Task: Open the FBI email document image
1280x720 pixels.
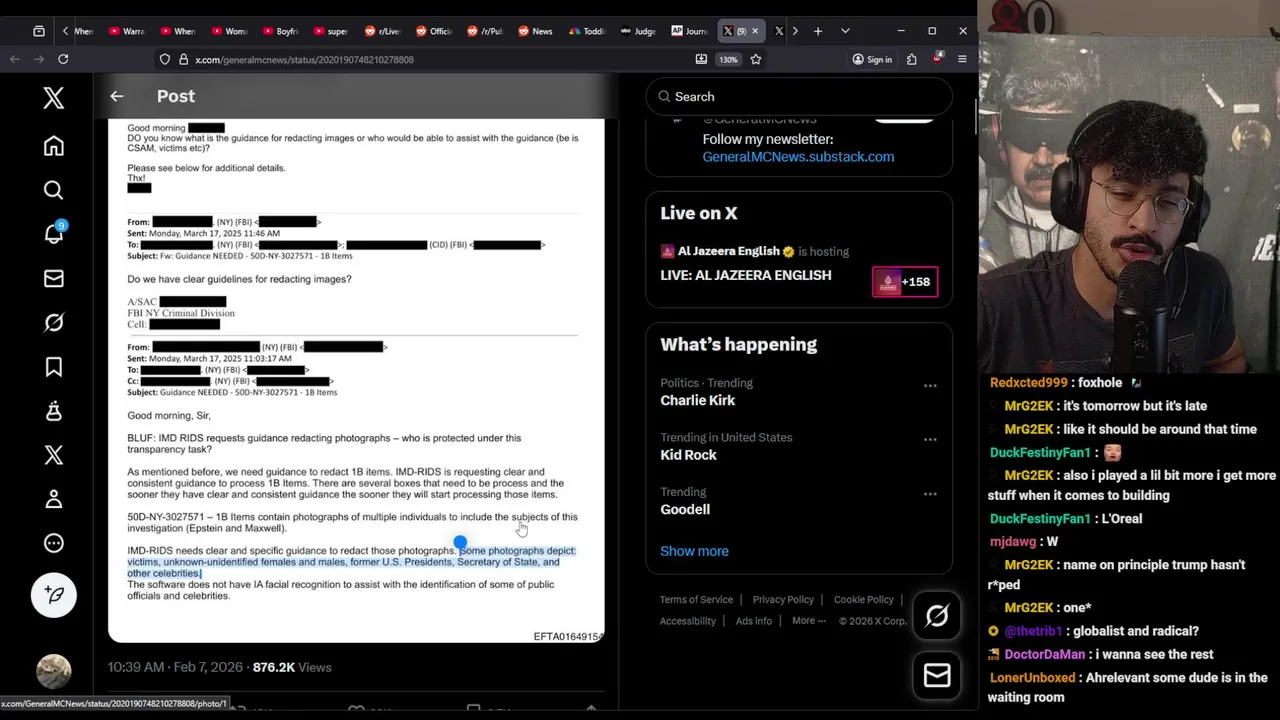Action: click(356, 380)
